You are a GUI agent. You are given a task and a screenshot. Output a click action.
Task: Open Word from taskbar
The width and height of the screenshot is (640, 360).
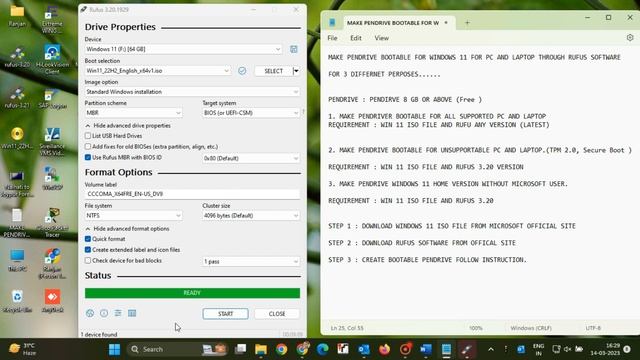tap(426, 349)
